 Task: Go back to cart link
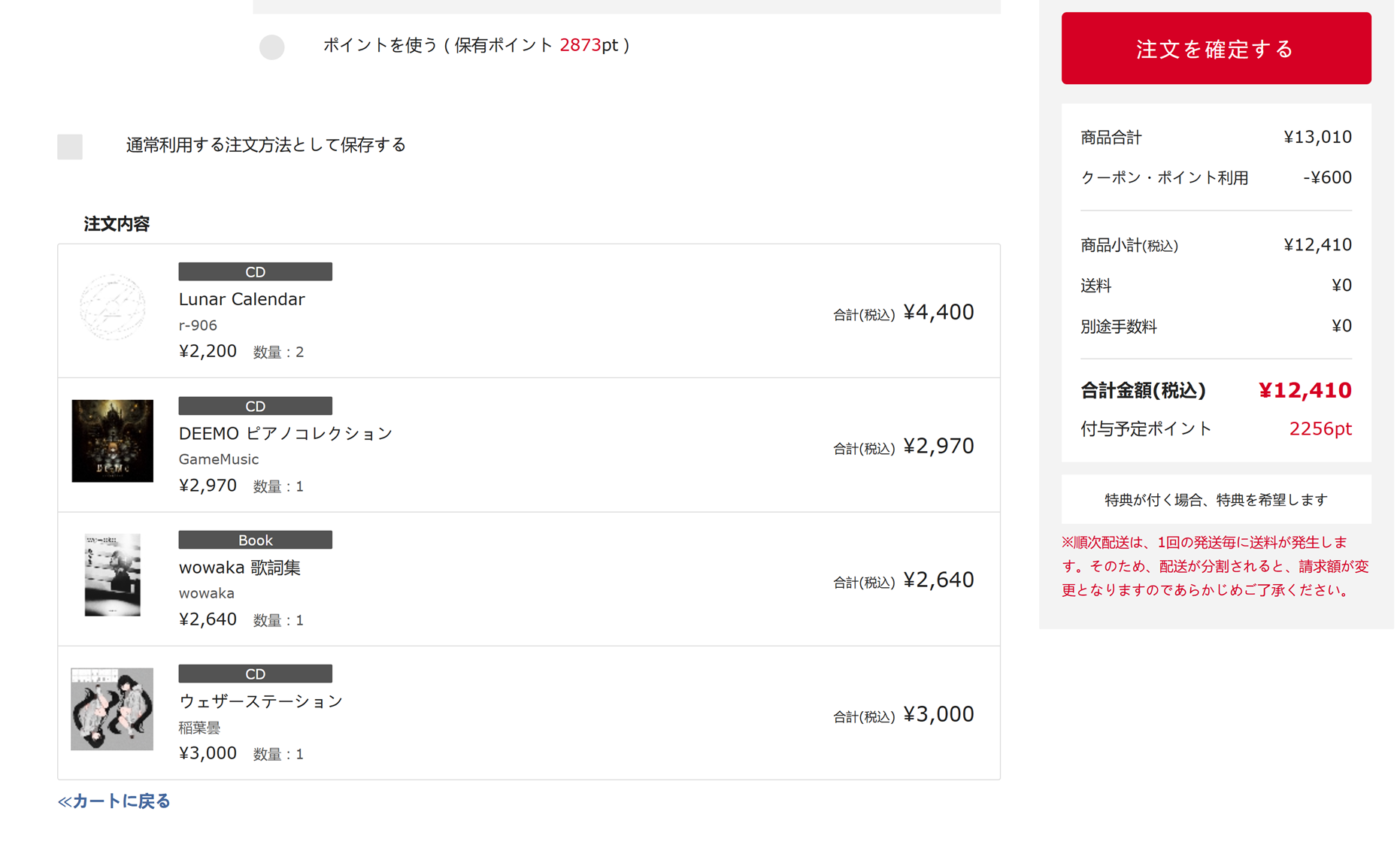click(114, 801)
